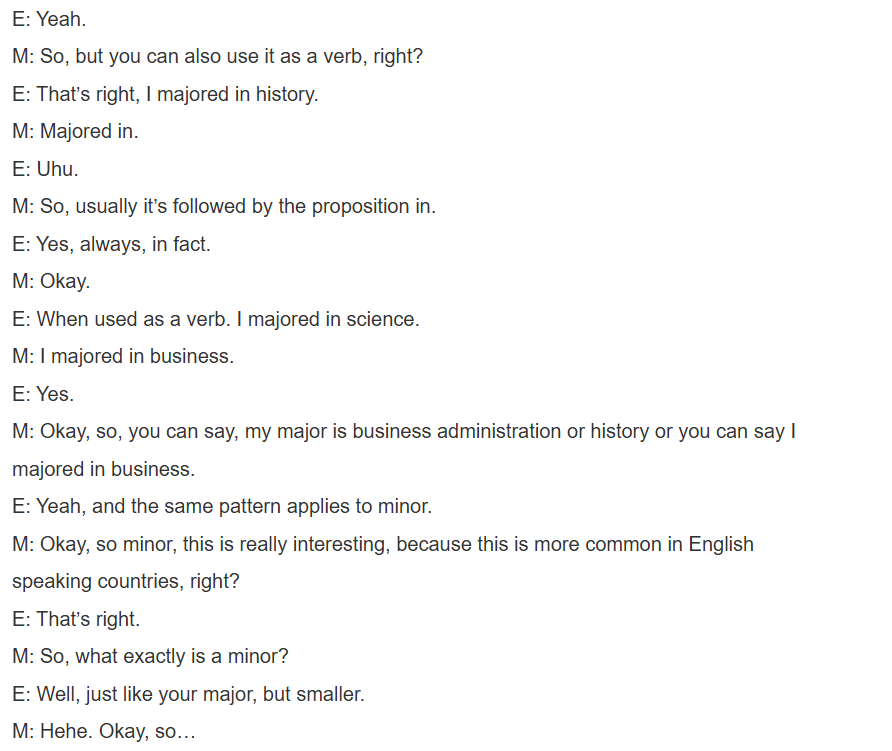Click the line "speaking countries, right?"
Viewport: 892px width, 751px height.
tap(126, 582)
